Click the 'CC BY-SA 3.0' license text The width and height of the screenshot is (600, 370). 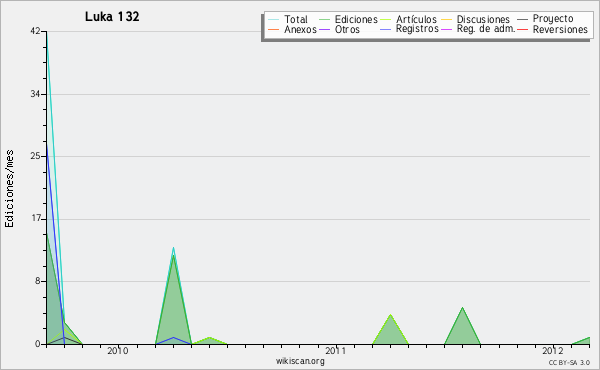pos(569,362)
